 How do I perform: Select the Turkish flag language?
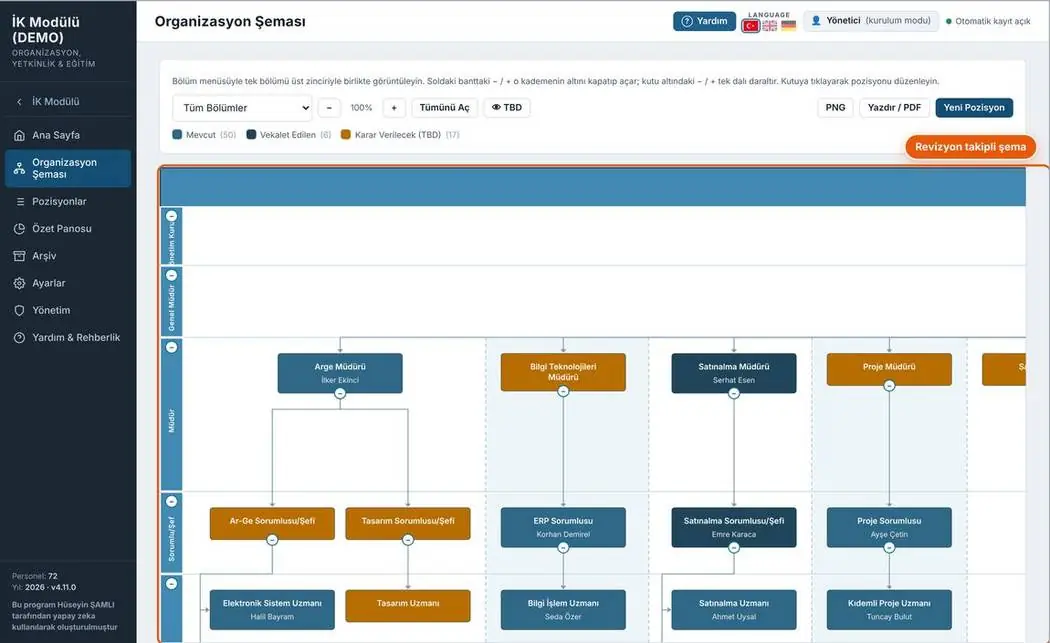click(x=751, y=25)
